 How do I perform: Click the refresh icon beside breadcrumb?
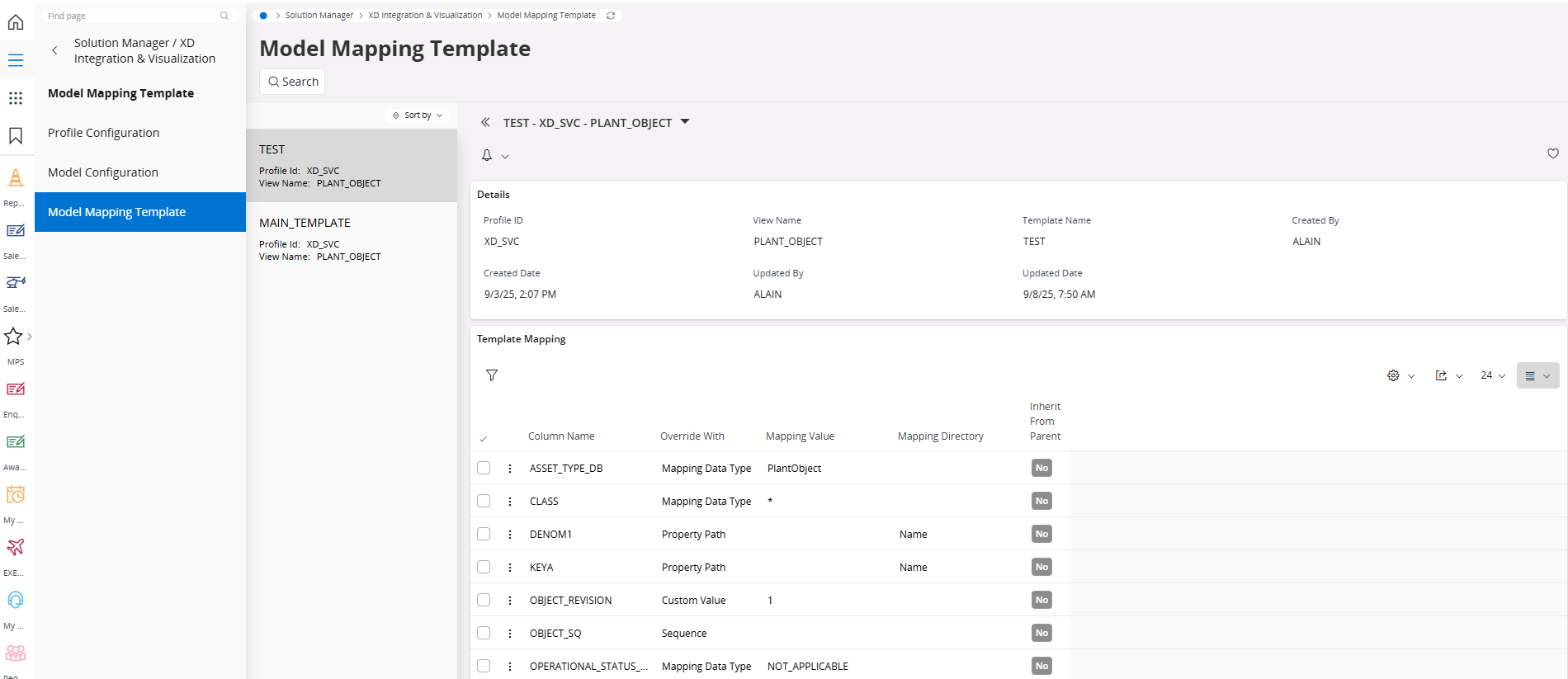point(611,16)
